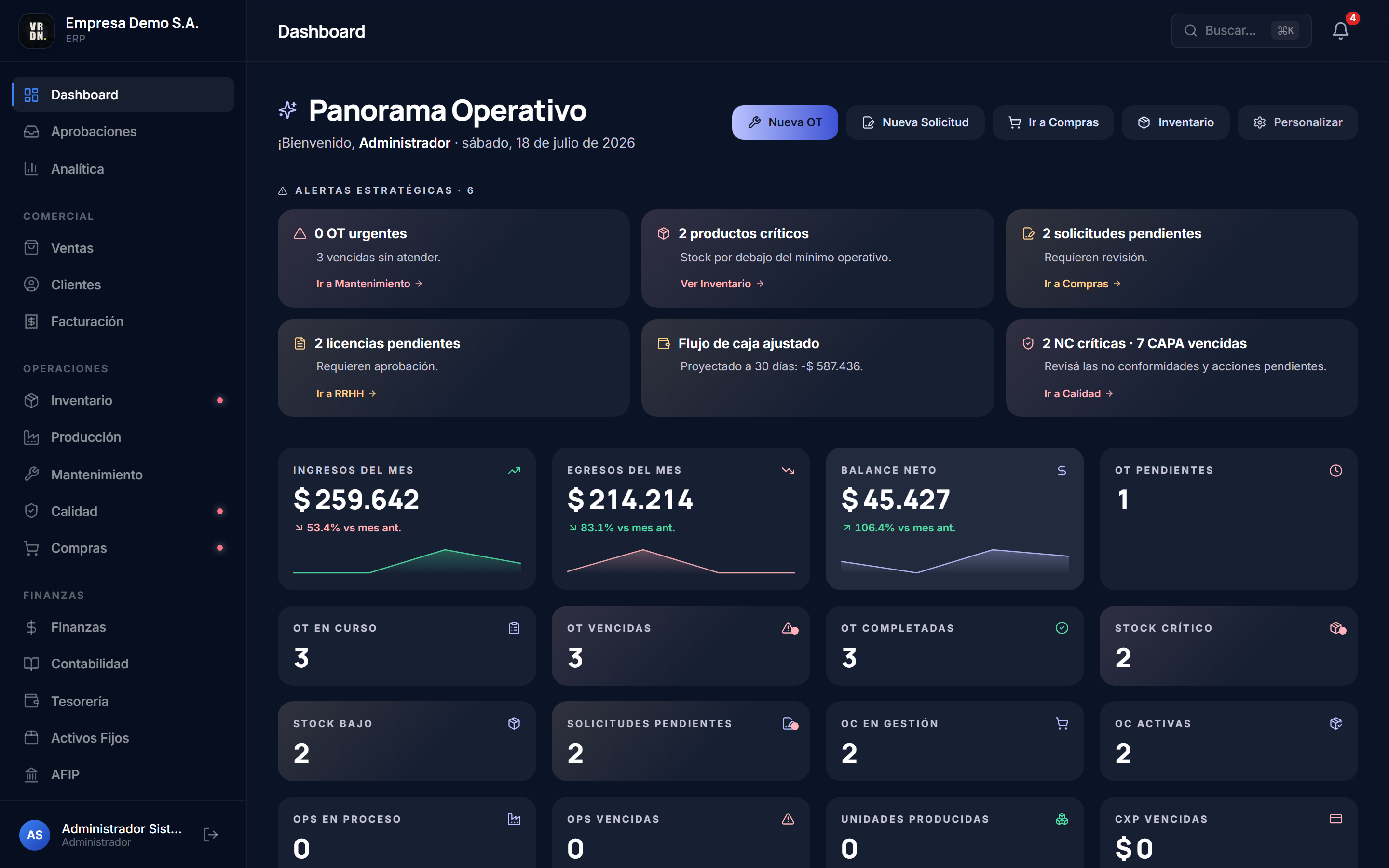
Task: Select Calidad in the sidebar
Action: pos(123,512)
